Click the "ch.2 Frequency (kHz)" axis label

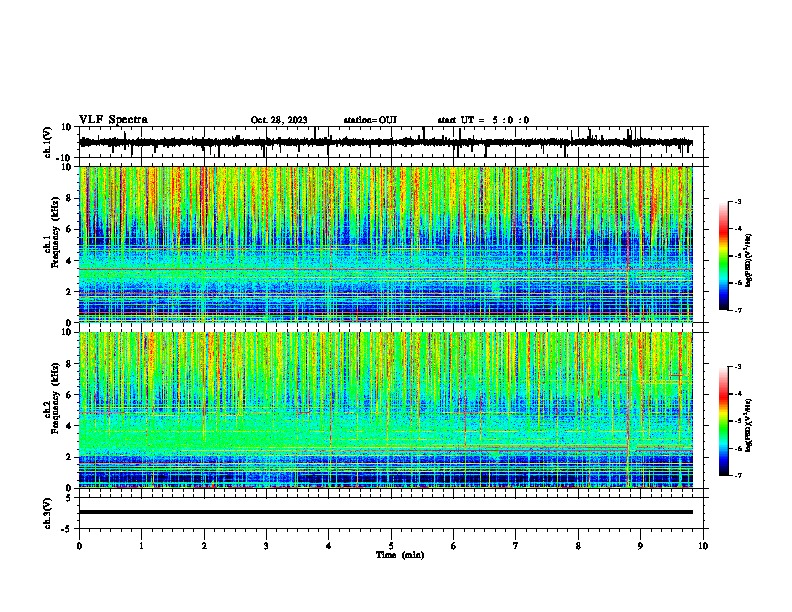(x=51, y=398)
